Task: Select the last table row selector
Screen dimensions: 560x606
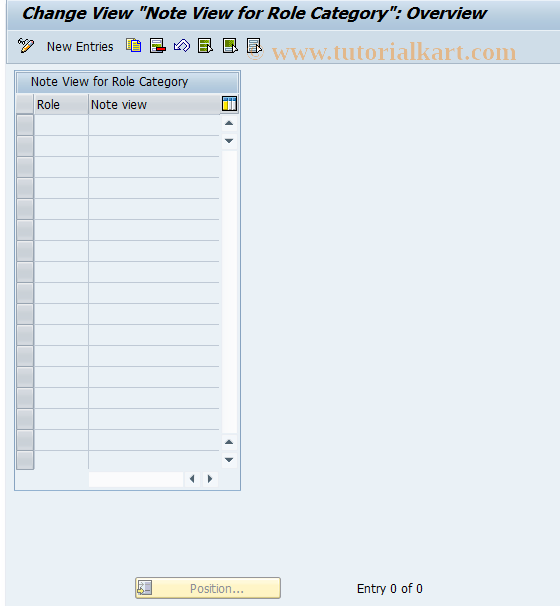Action: click(x=25, y=460)
